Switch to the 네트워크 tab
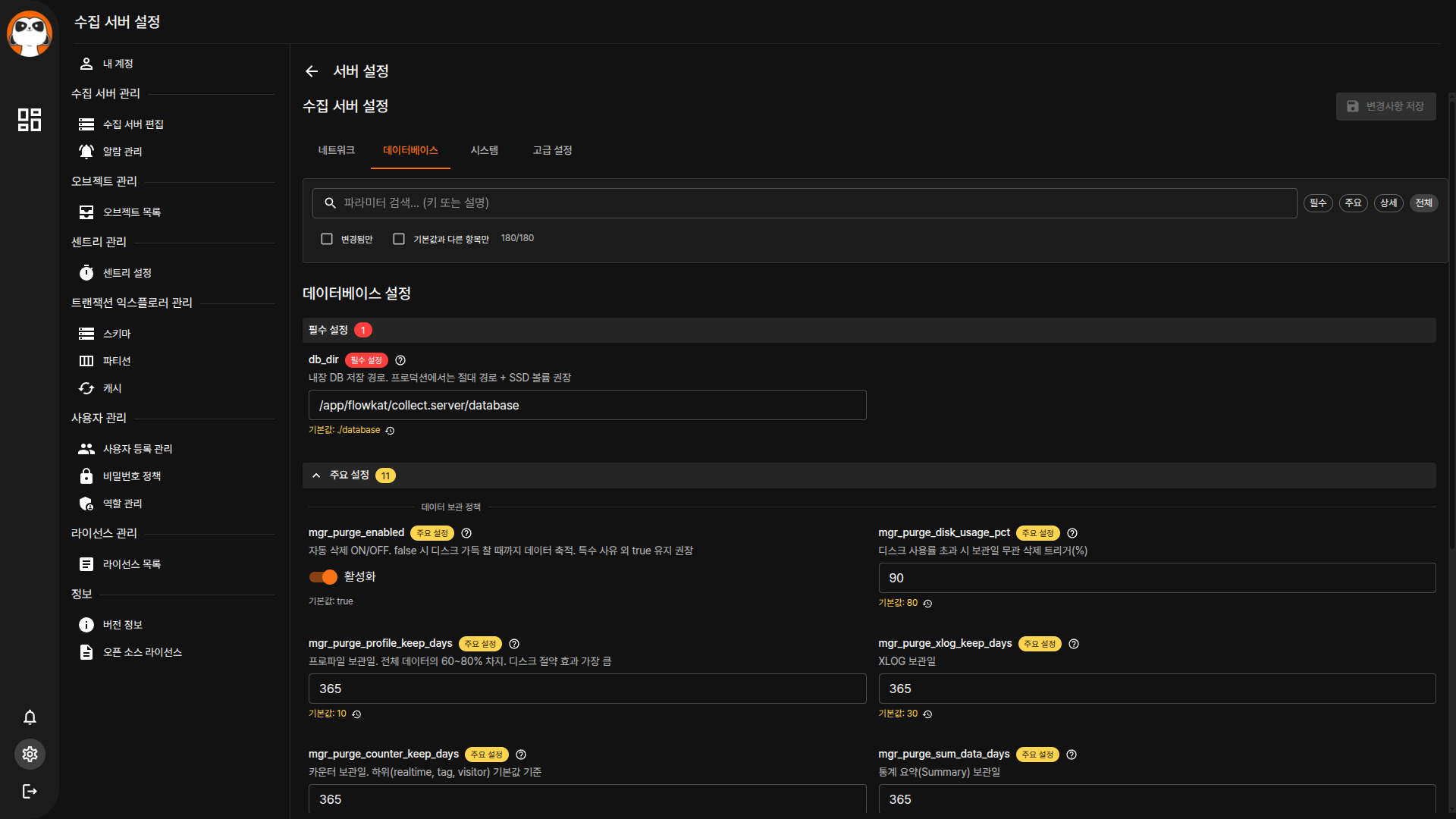 [337, 150]
